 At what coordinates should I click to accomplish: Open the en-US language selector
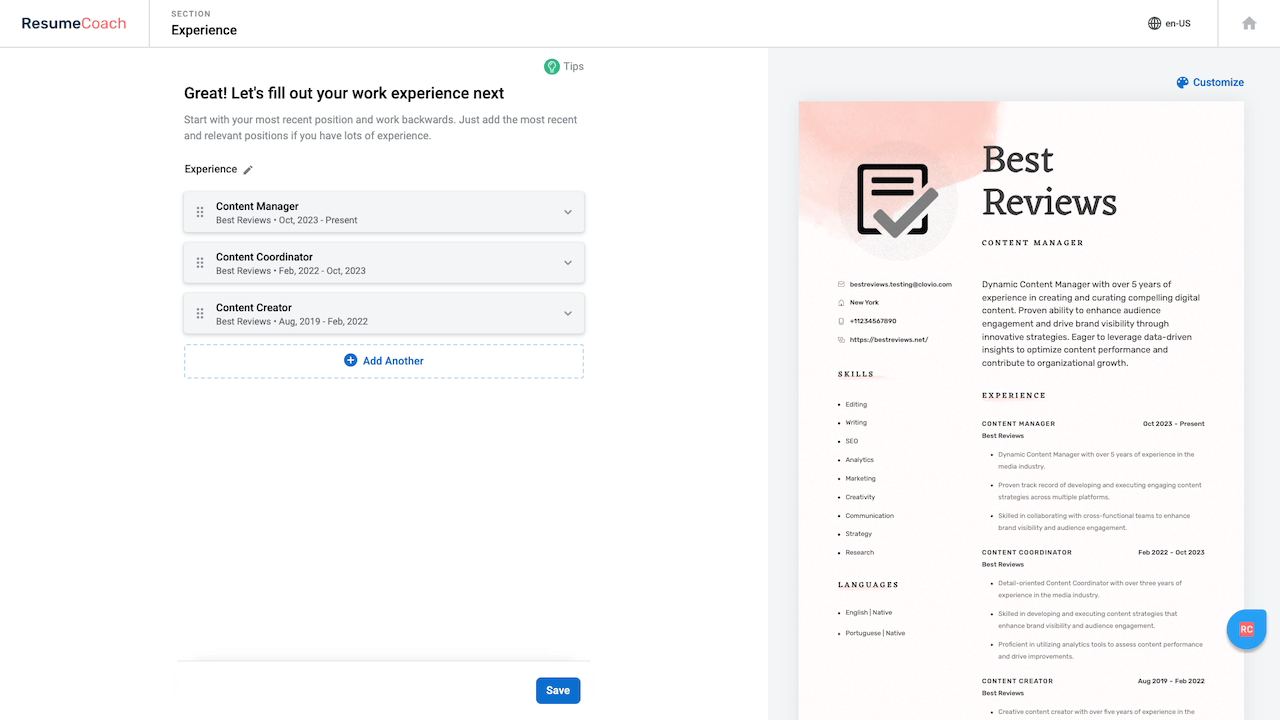coord(1170,22)
